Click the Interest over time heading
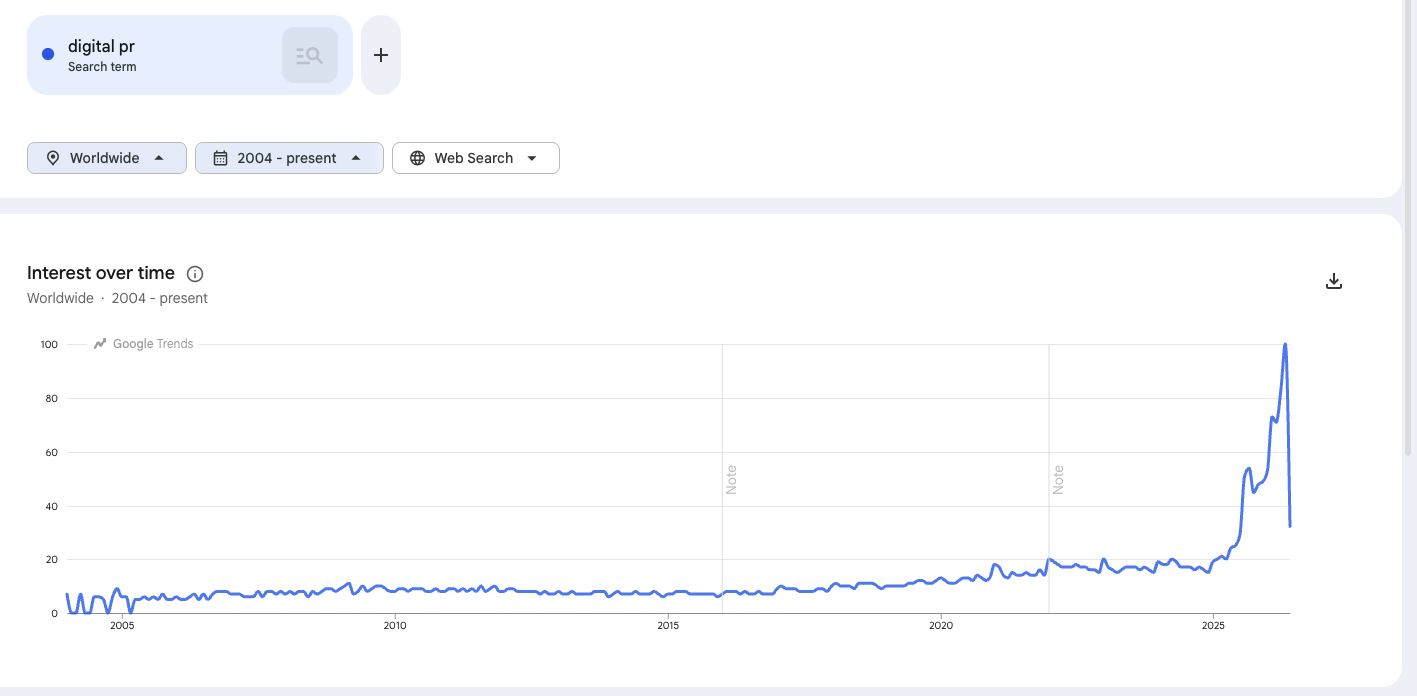The height and width of the screenshot is (696, 1417). coord(101,273)
